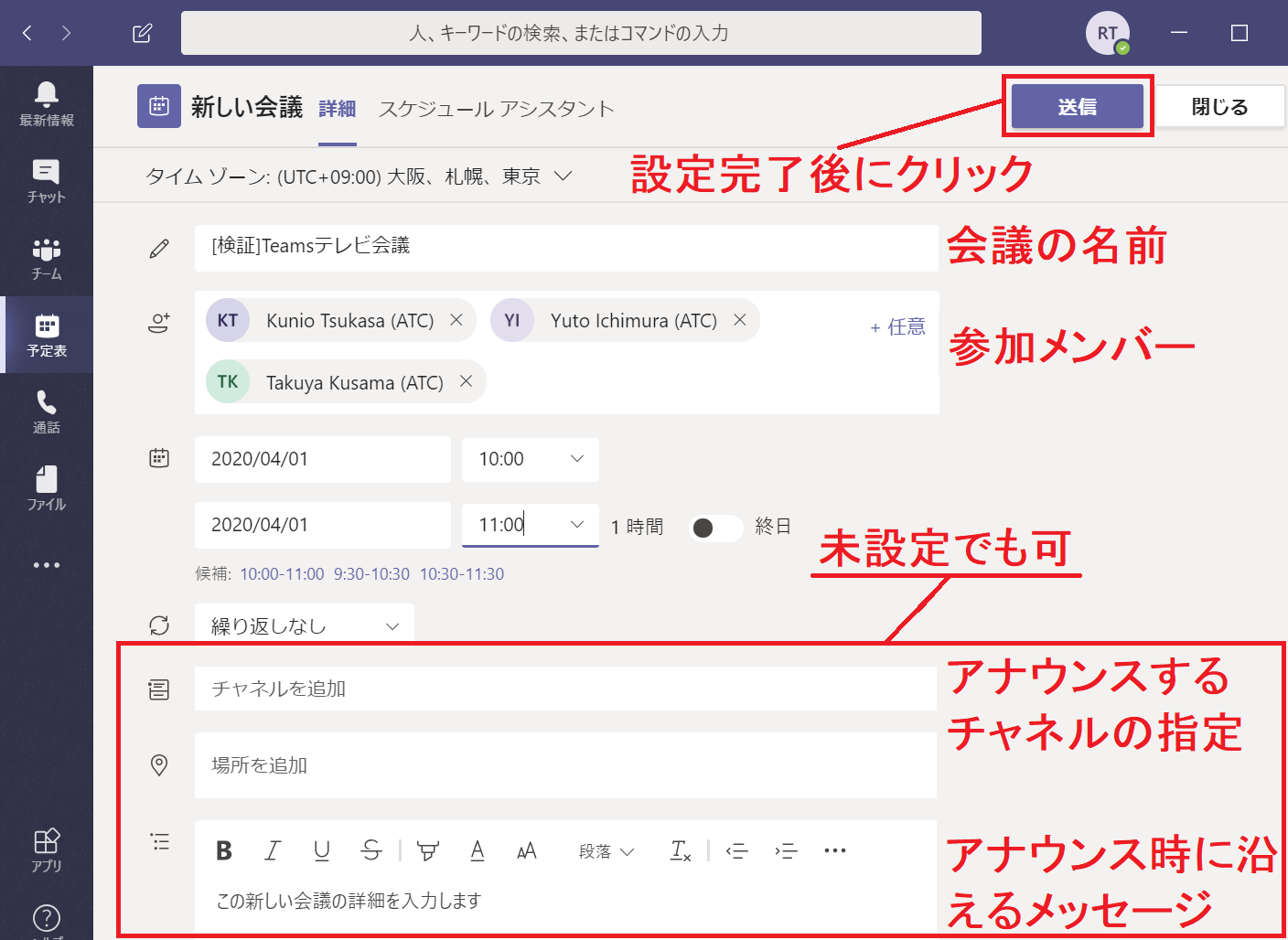Select suggested time 9:30-10:30
This screenshot has width=1288, height=940.
(x=371, y=574)
